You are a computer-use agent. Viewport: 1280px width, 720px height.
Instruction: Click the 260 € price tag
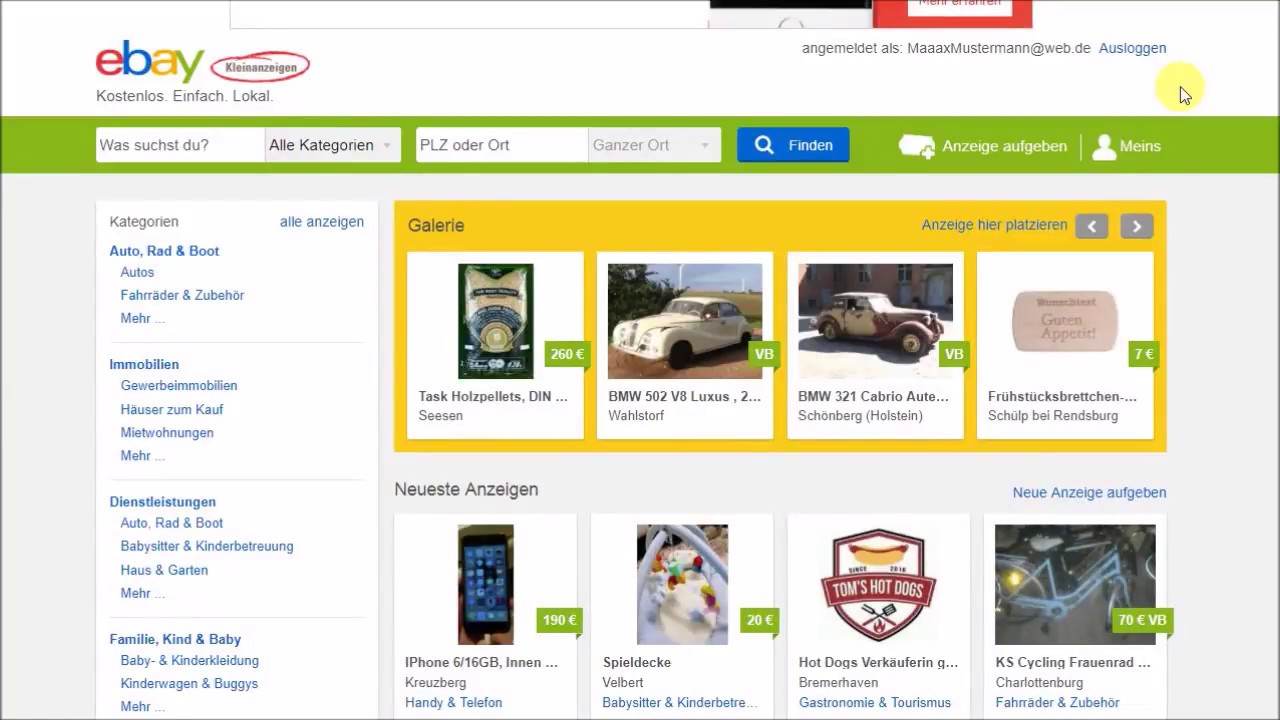566,354
